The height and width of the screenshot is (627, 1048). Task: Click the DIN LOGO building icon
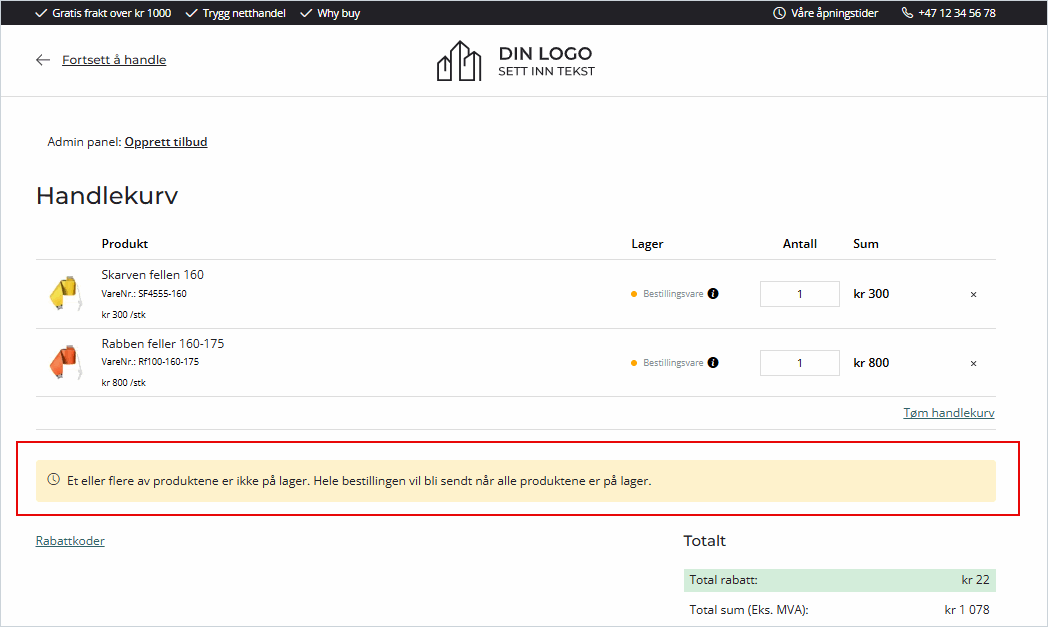click(x=460, y=61)
